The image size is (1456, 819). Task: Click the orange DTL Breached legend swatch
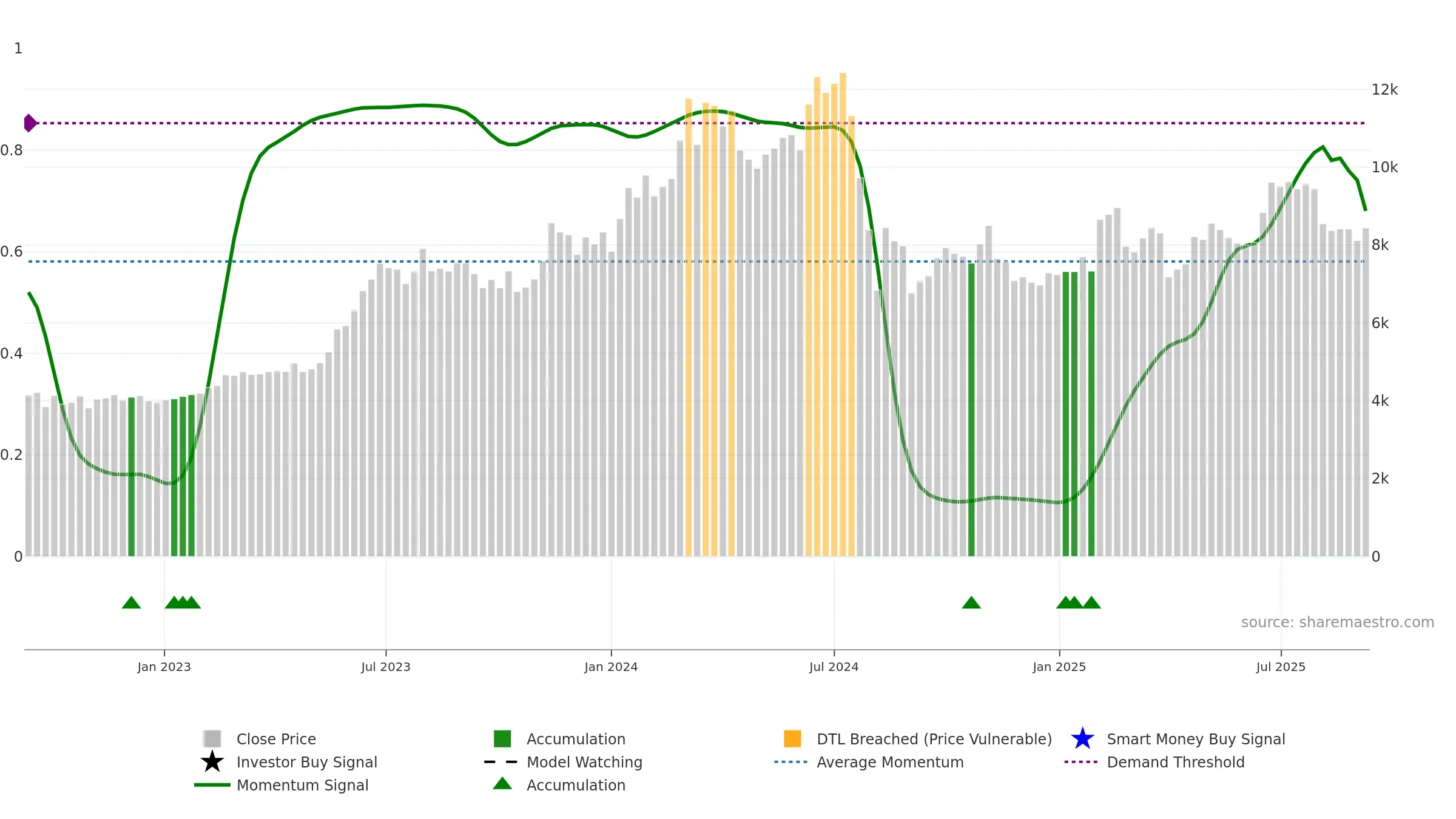click(x=792, y=738)
